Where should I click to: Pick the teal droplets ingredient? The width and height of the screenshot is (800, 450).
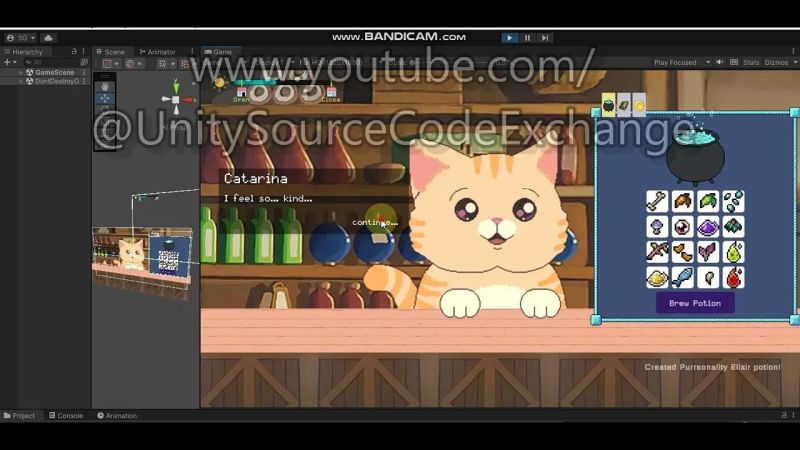[x=733, y=201]
